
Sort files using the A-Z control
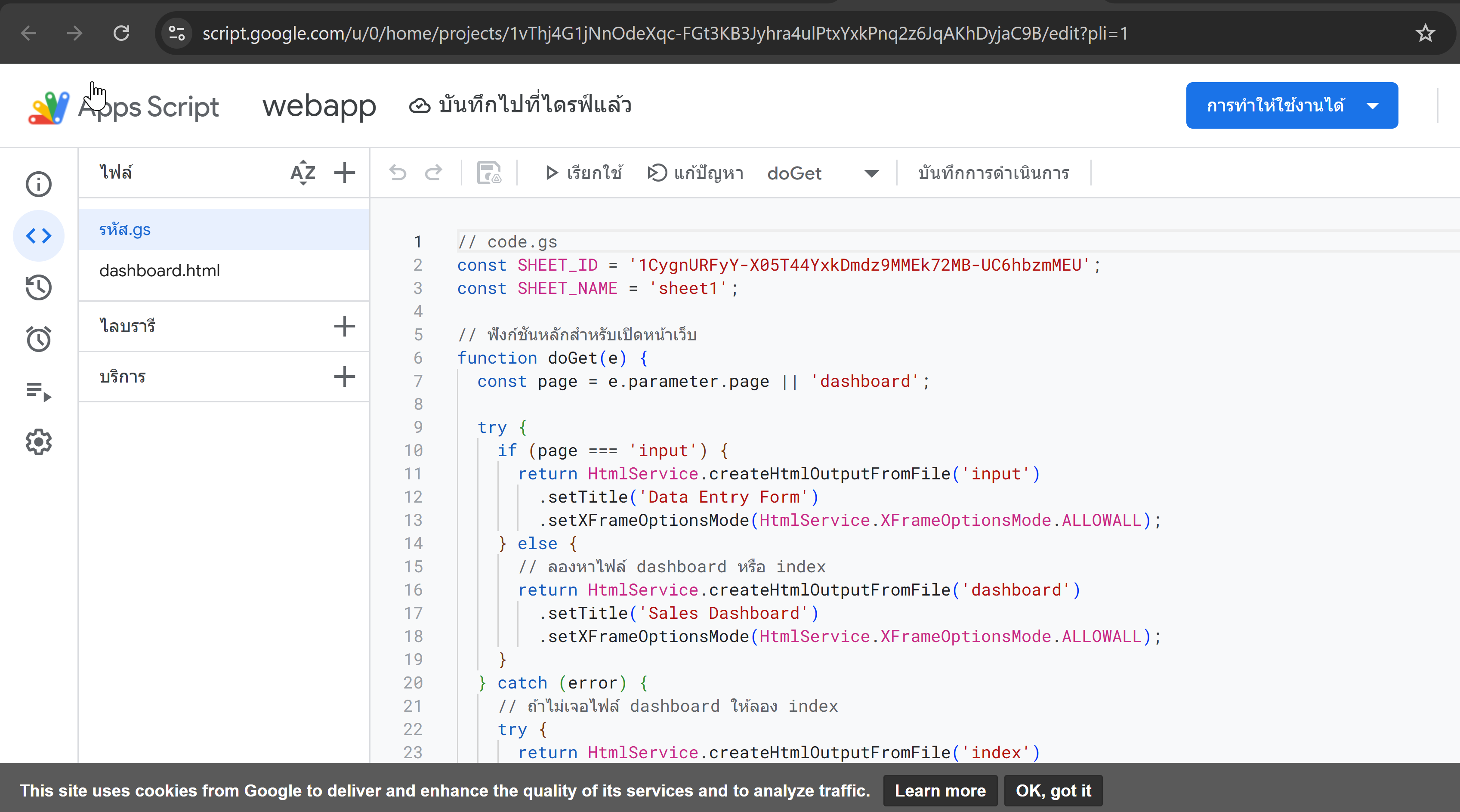pyautogui.click(x=302, y=172)
